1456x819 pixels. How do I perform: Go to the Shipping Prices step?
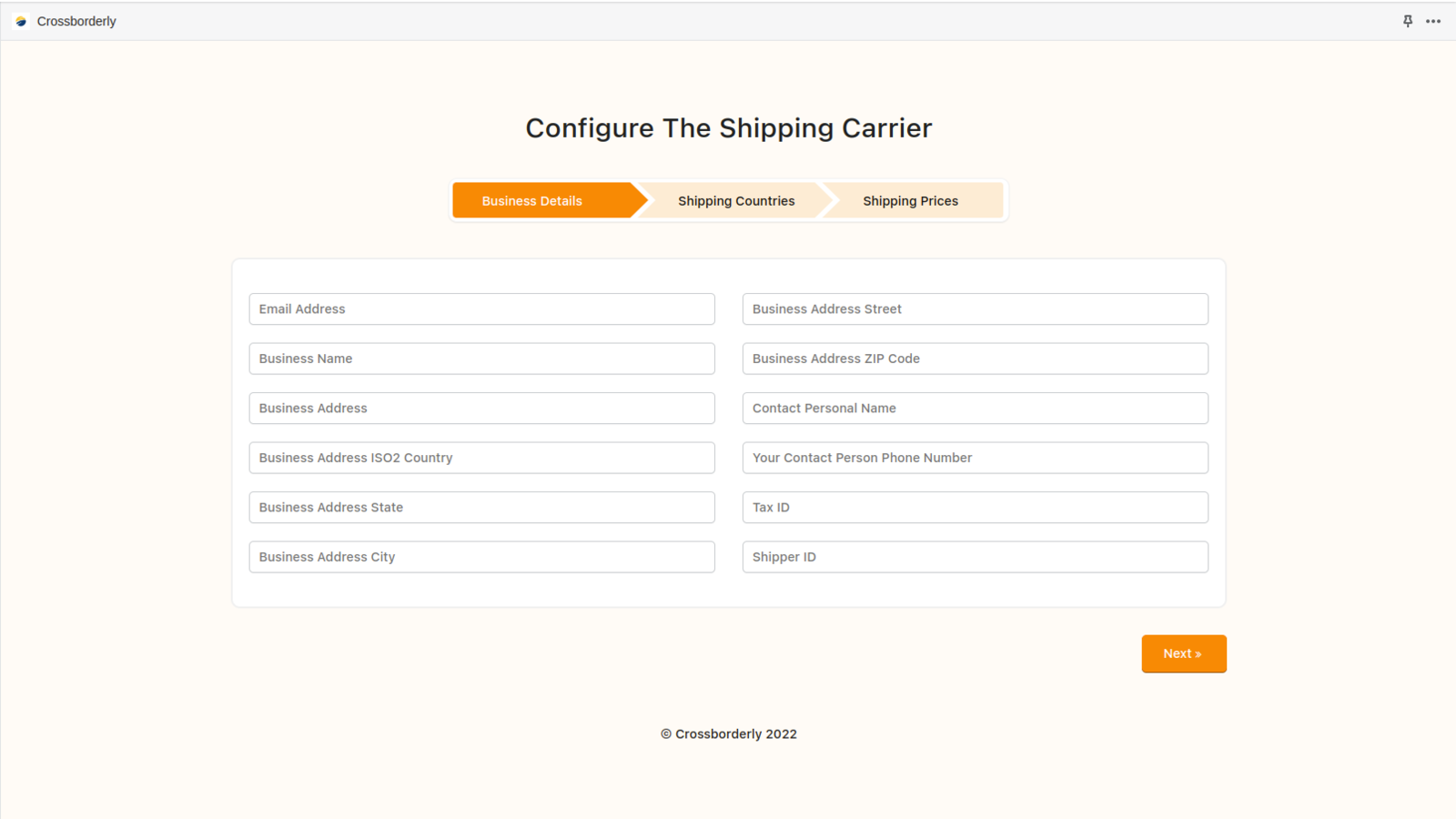pos(911,200)
